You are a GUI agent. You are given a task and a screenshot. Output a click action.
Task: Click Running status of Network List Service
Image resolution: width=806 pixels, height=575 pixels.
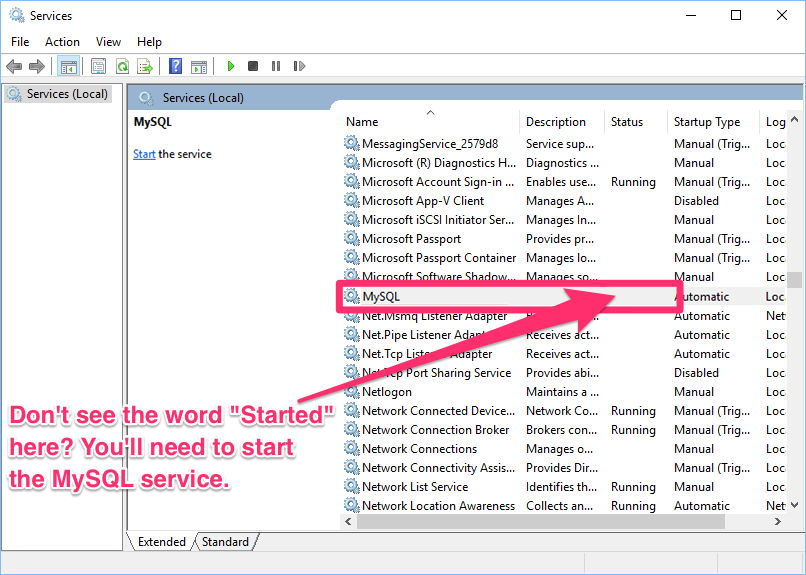click(633, 487)
